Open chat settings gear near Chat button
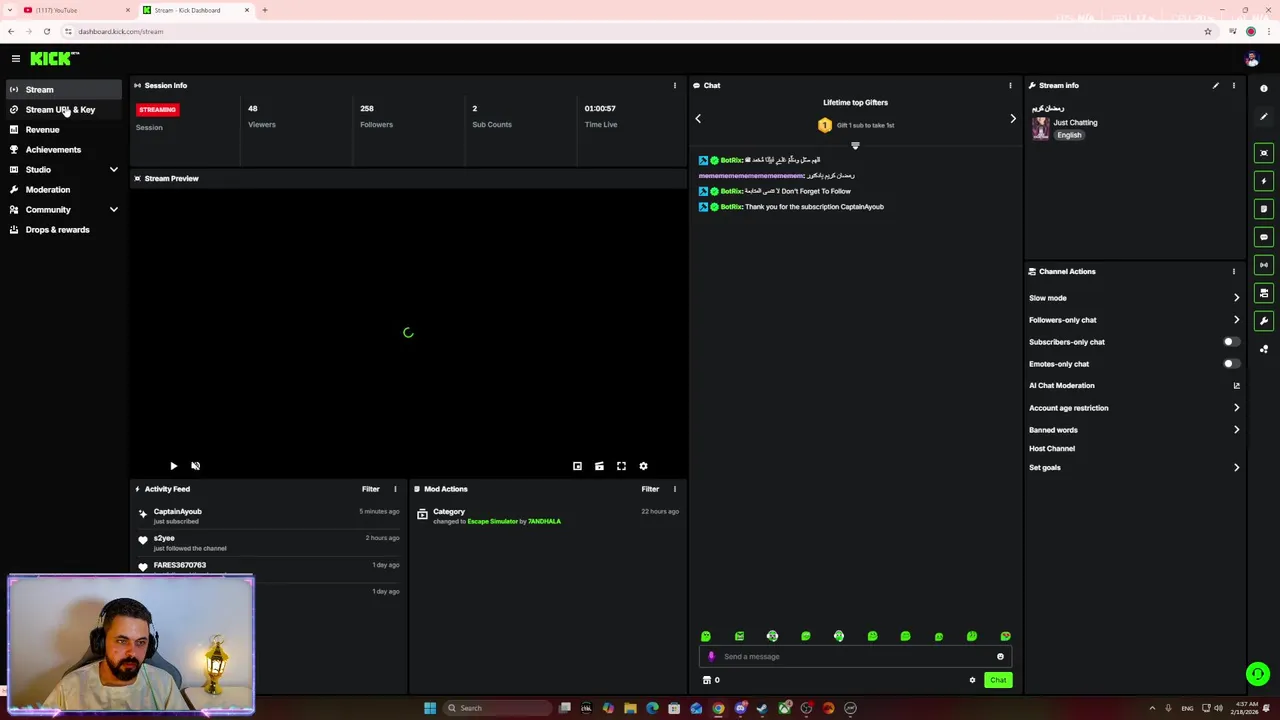 pos(972,680)
